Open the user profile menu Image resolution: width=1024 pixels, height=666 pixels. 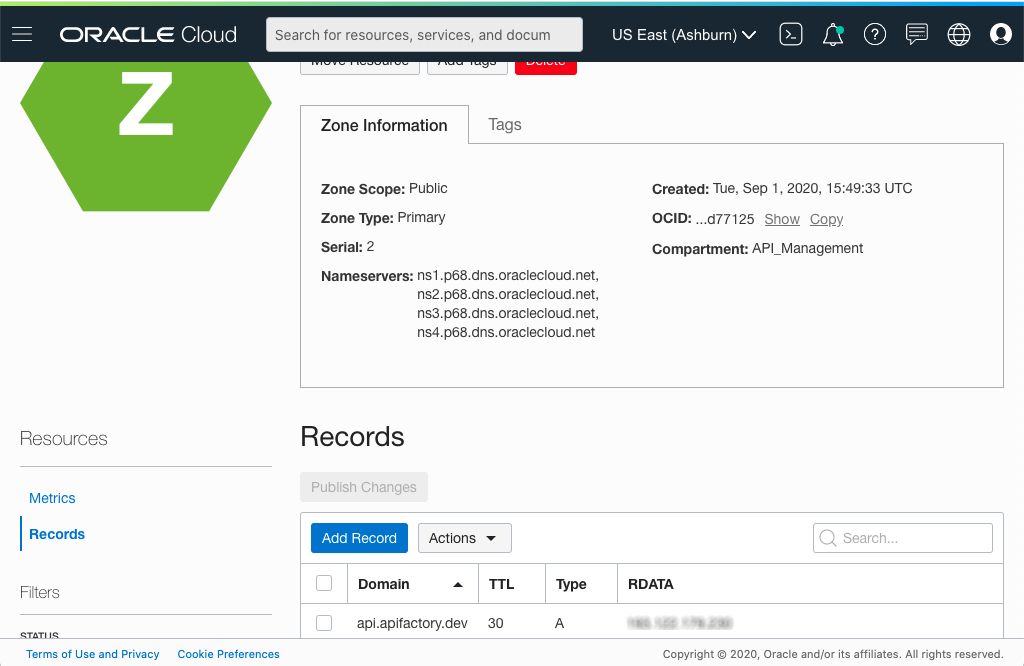(1000, 34)
